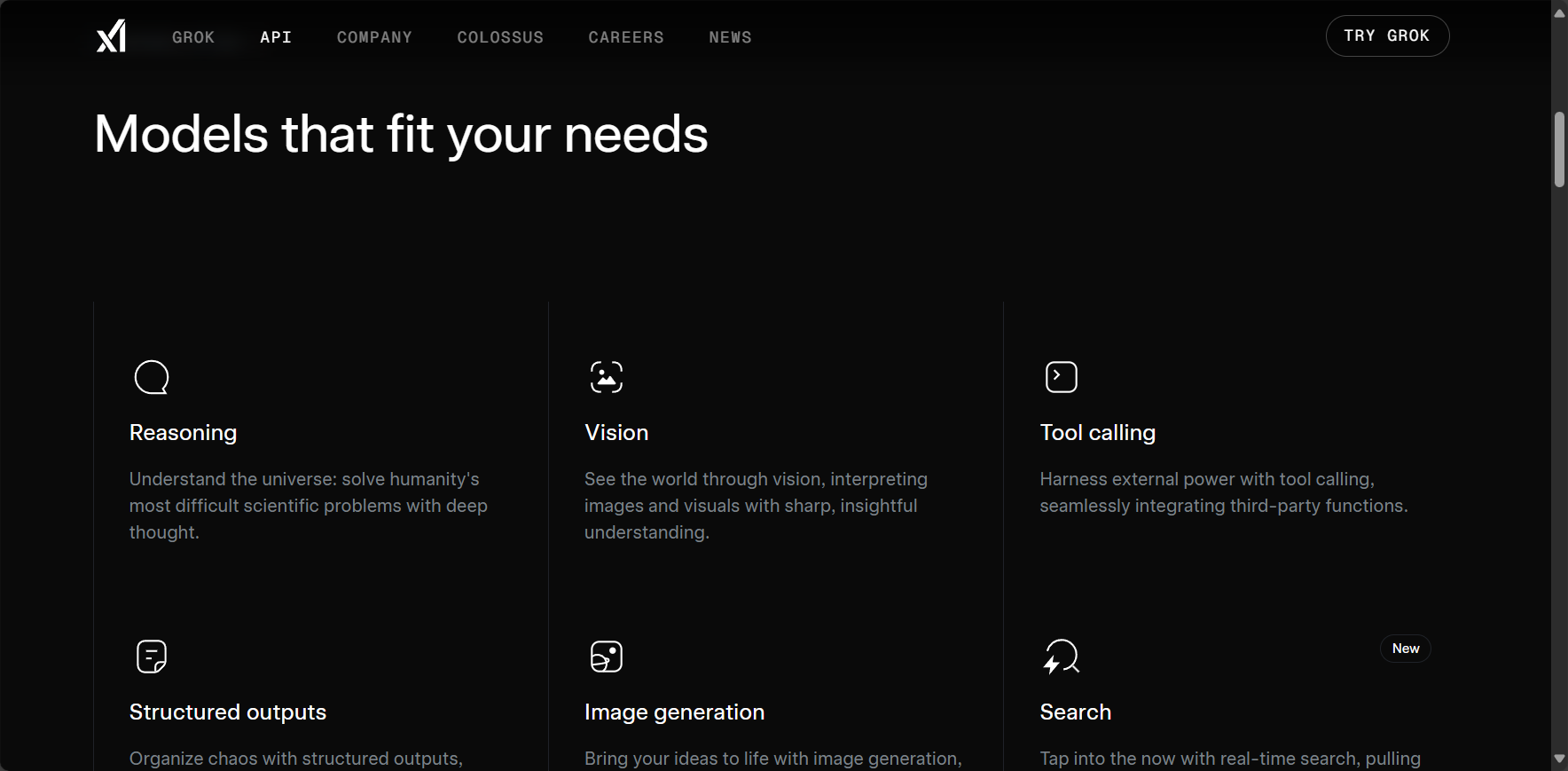1568x771 pixels.
Task: Click the Search lightning bubble icon
Action: [1062, 657]
